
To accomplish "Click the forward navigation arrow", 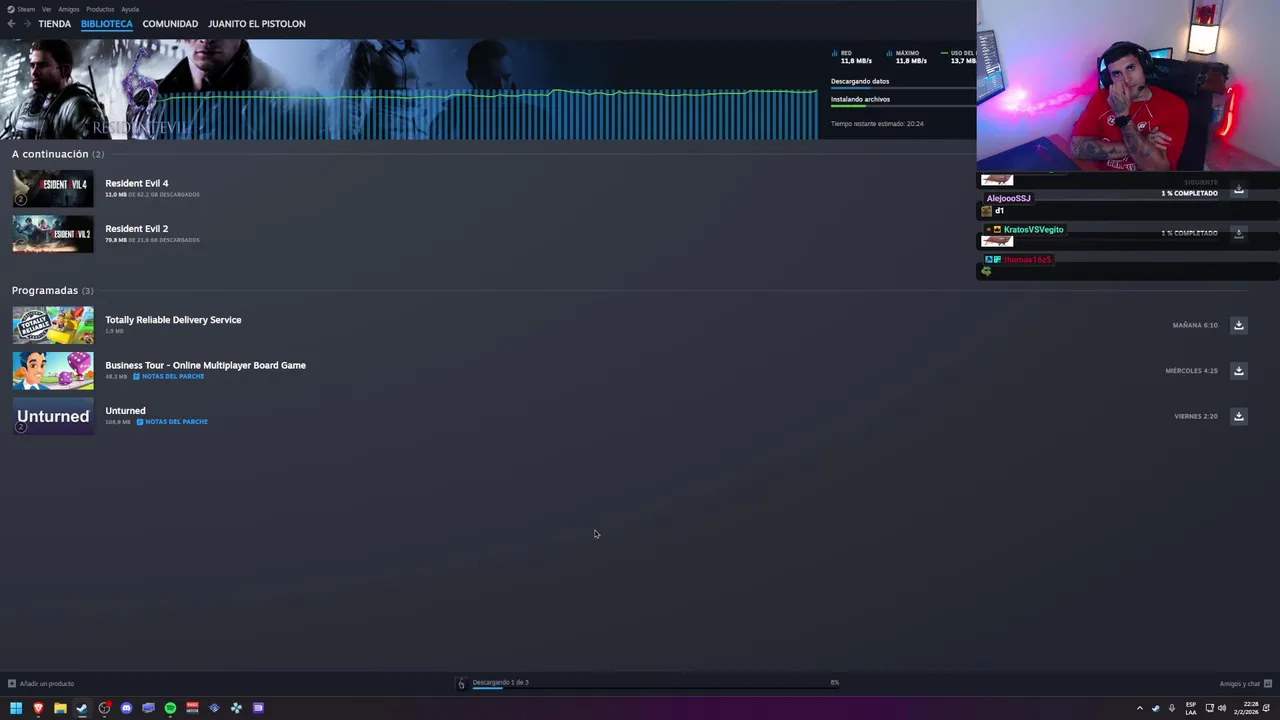I will (x=27, y=24).
